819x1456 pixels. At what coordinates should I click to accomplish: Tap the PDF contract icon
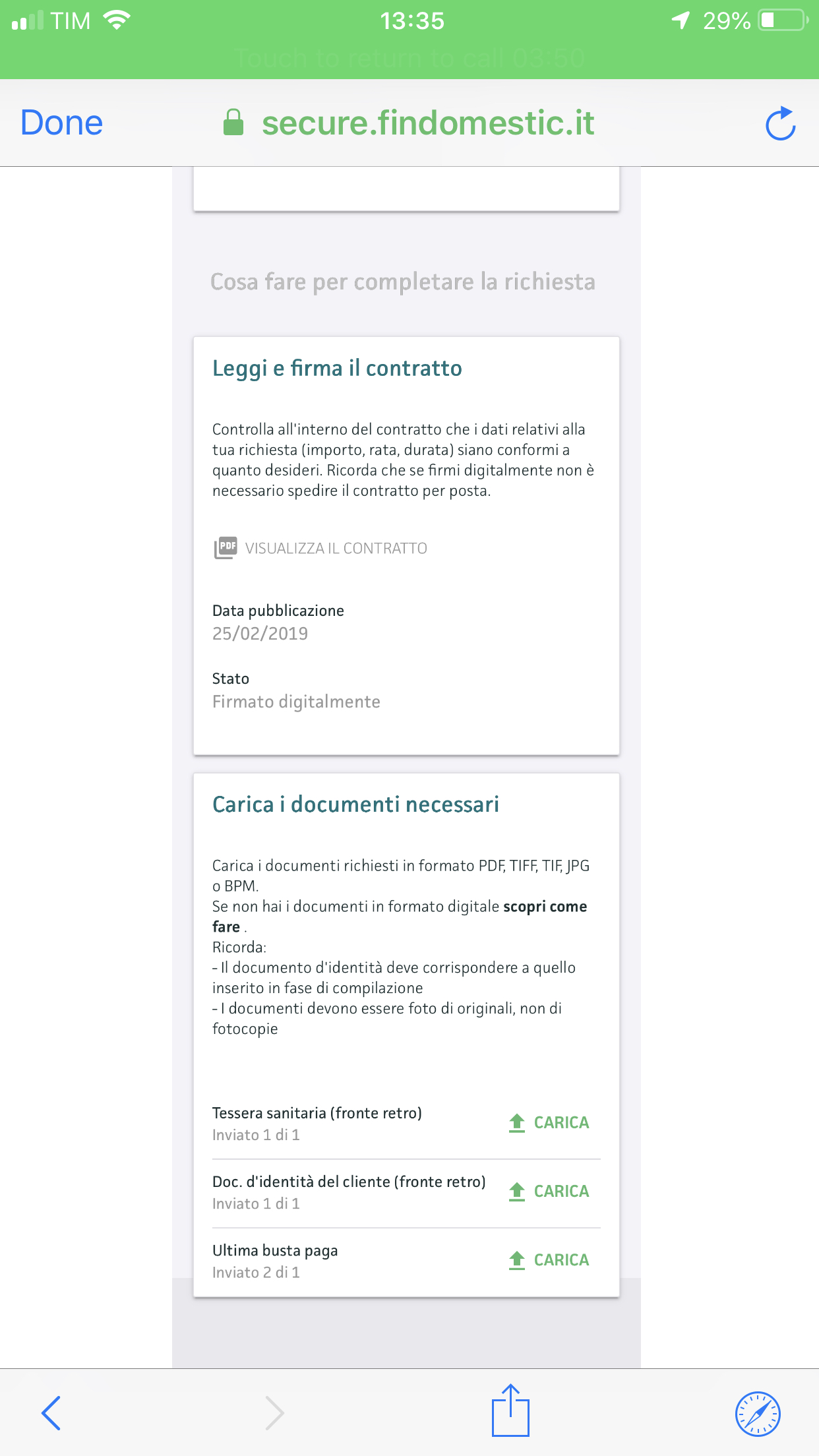pos(226,547)
